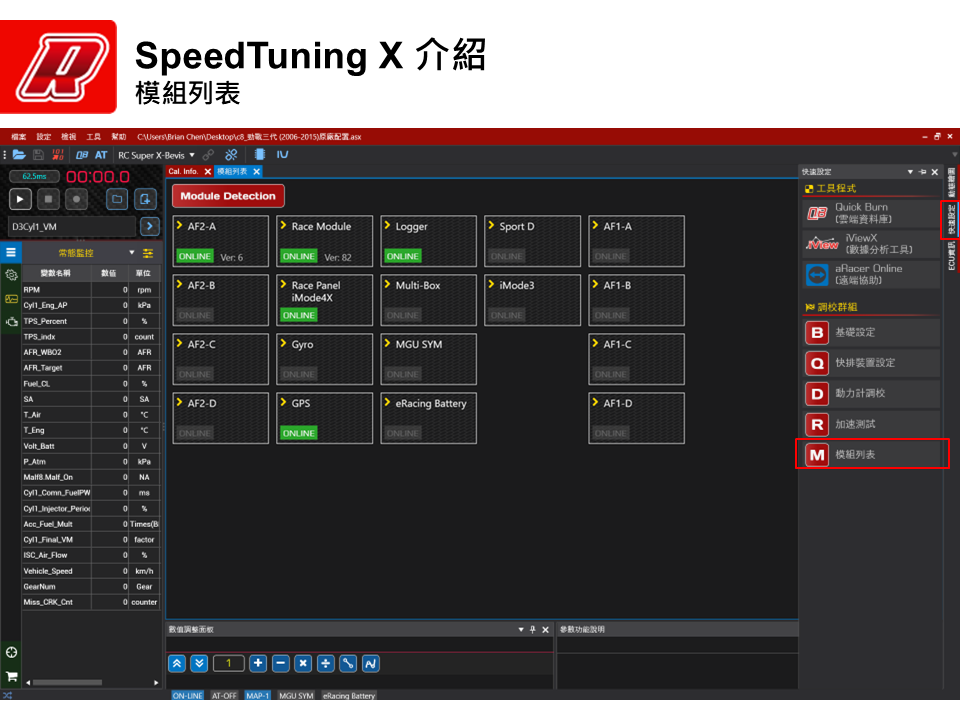The width and height of the screenshot is (960, 720).
Task: Click the Module Detection button
Action: click(x=228, y=196)
